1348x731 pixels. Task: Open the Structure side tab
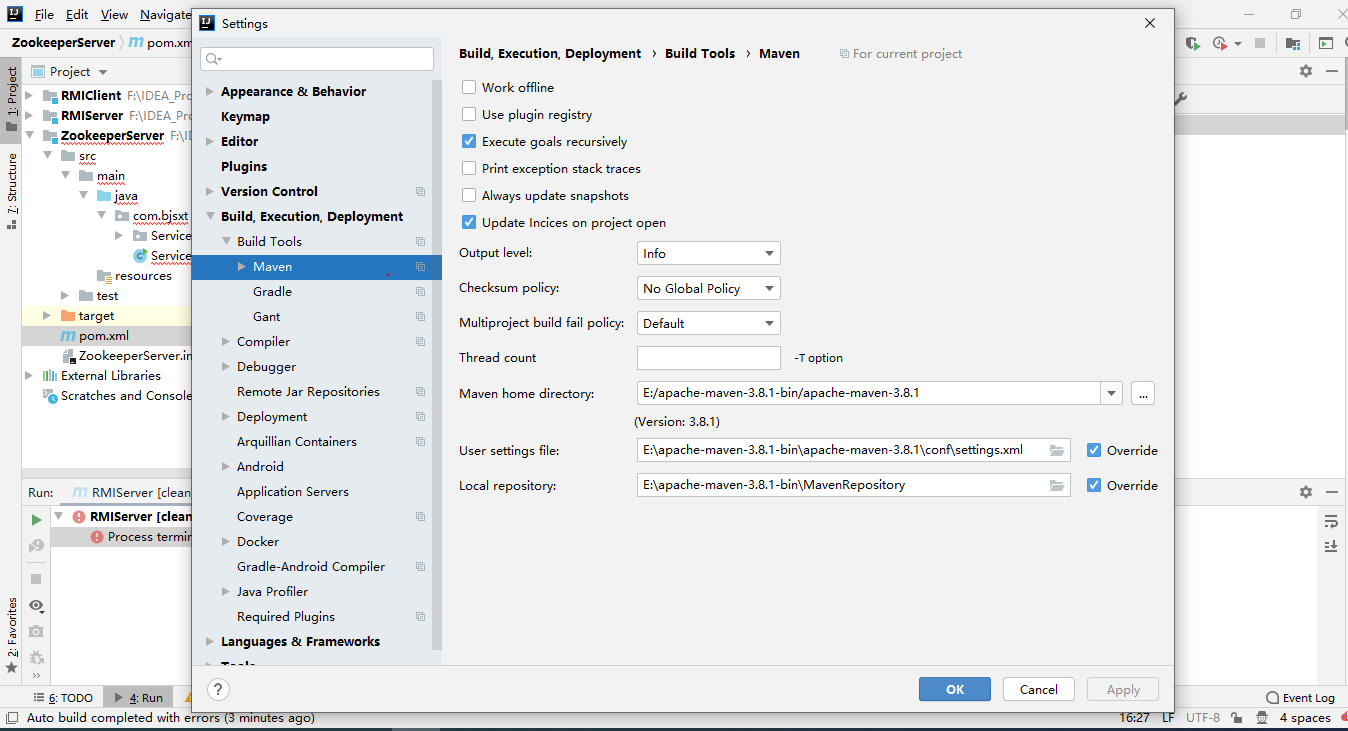coord(12,190)
